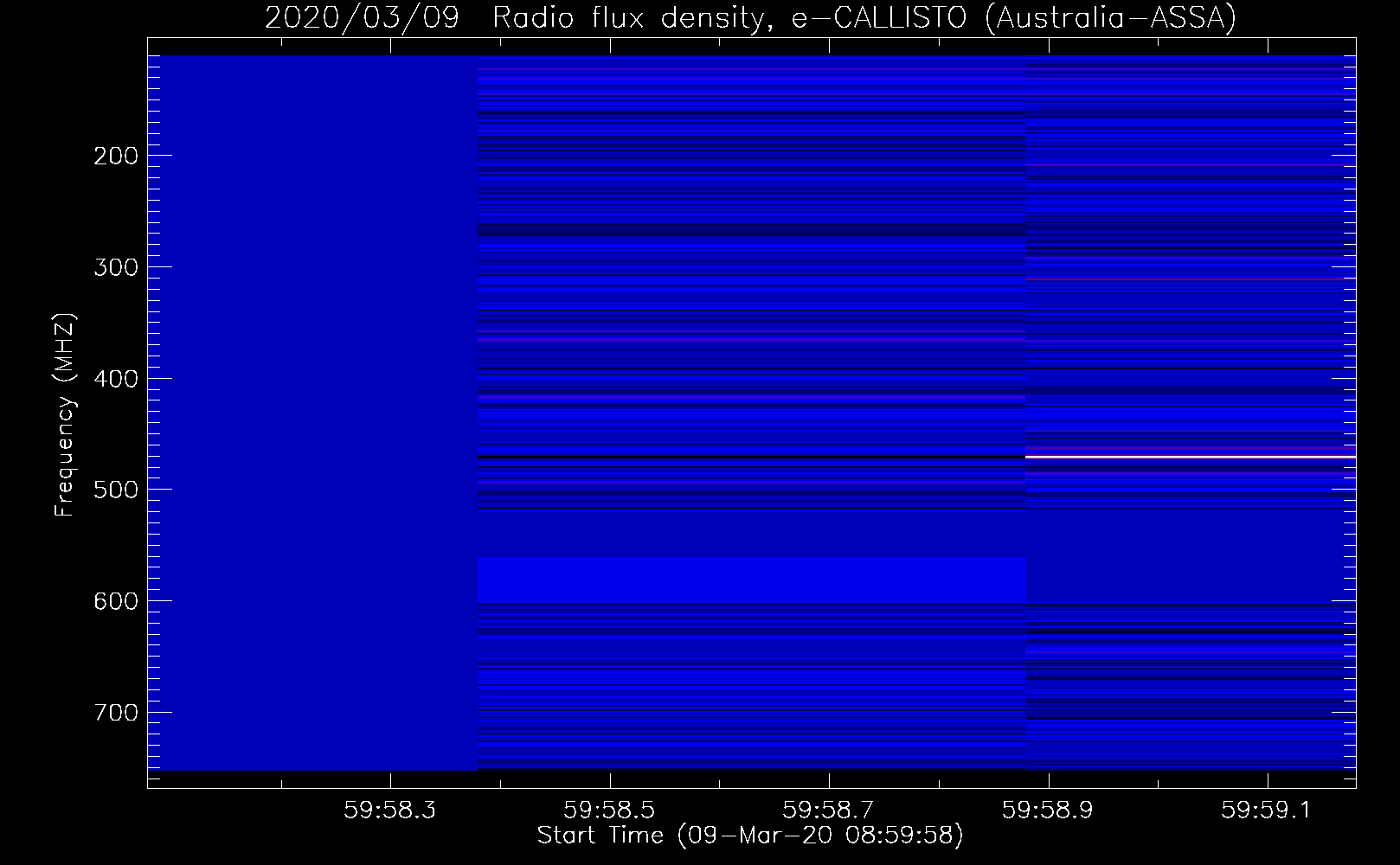
Task: Click the 300 frequency tick label
Action: click(115, 267)
